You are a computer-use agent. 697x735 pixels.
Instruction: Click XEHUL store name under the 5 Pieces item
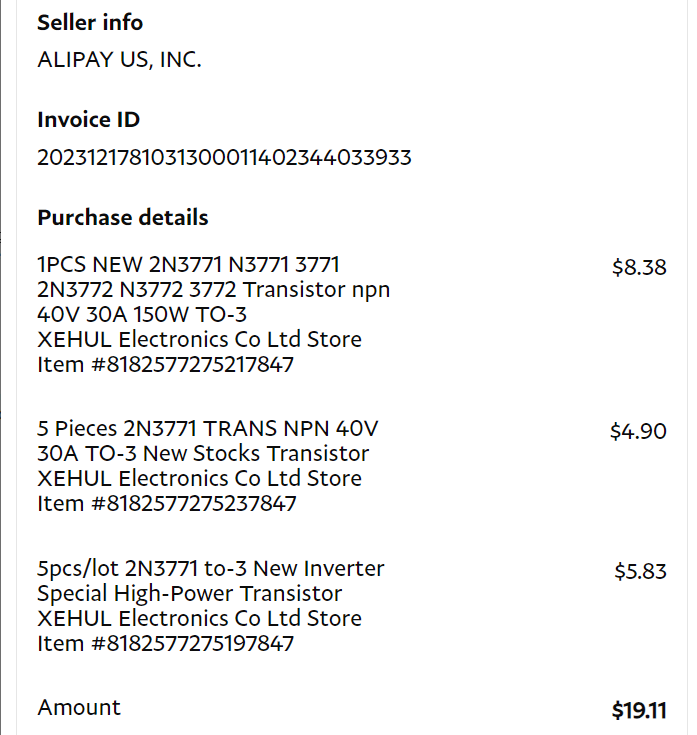coord(199,479)
